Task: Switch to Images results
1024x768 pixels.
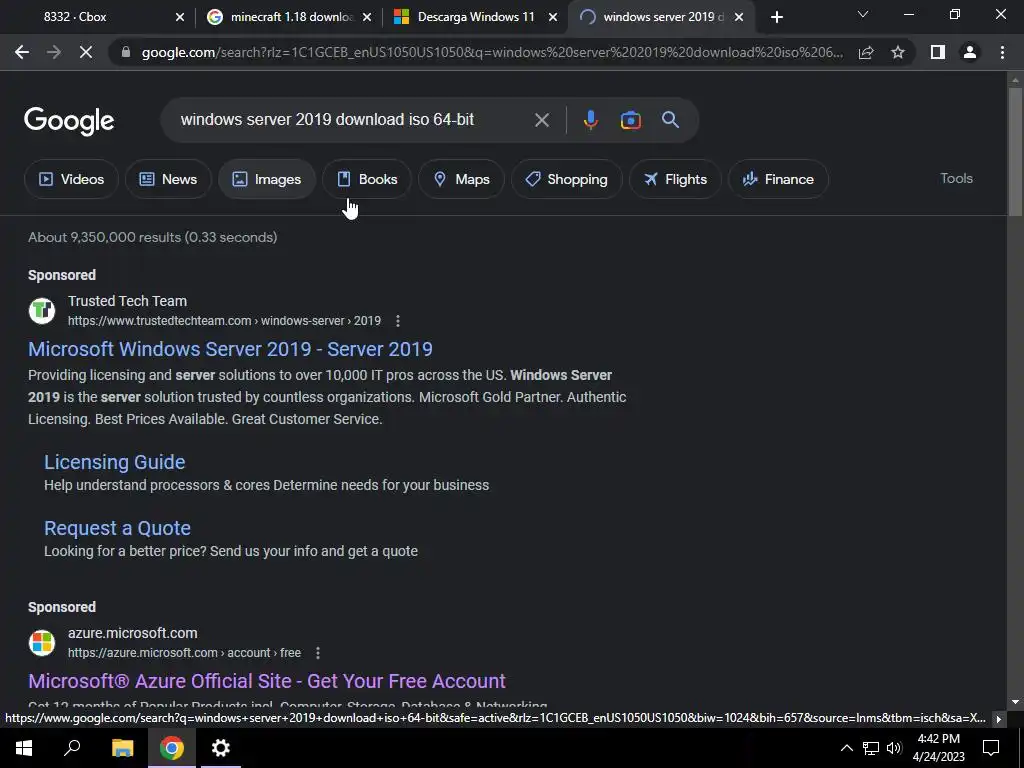Action: [267, 179]
